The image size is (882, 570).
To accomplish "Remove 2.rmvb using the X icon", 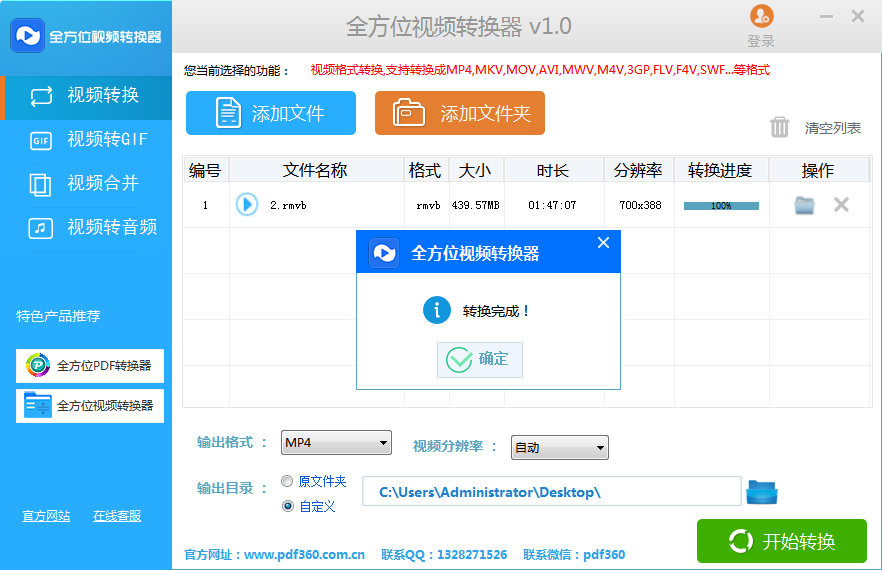I will click(841, 205).
